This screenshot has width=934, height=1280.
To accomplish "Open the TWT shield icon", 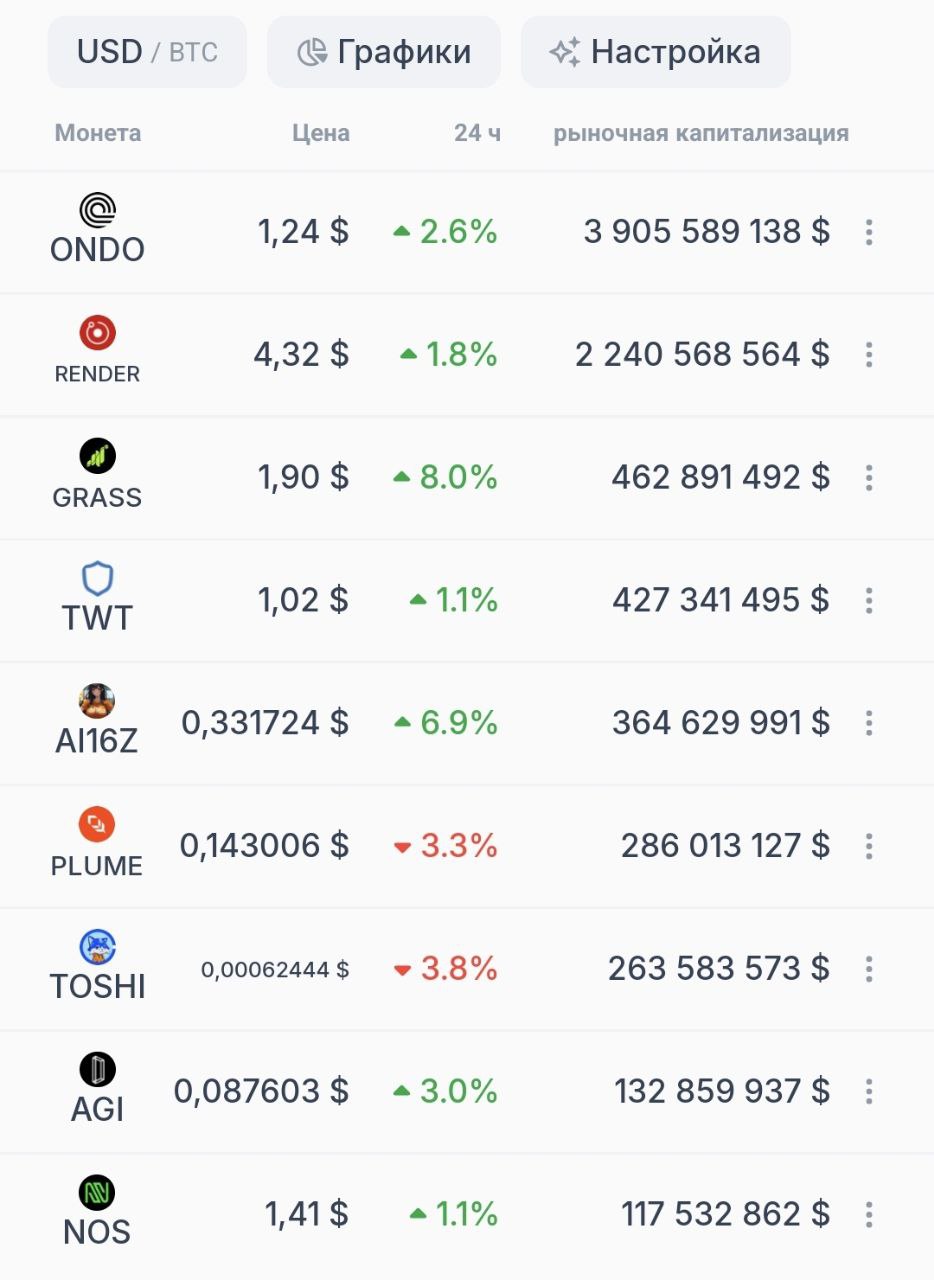I will pyautogui.click(x=98, y=579).
